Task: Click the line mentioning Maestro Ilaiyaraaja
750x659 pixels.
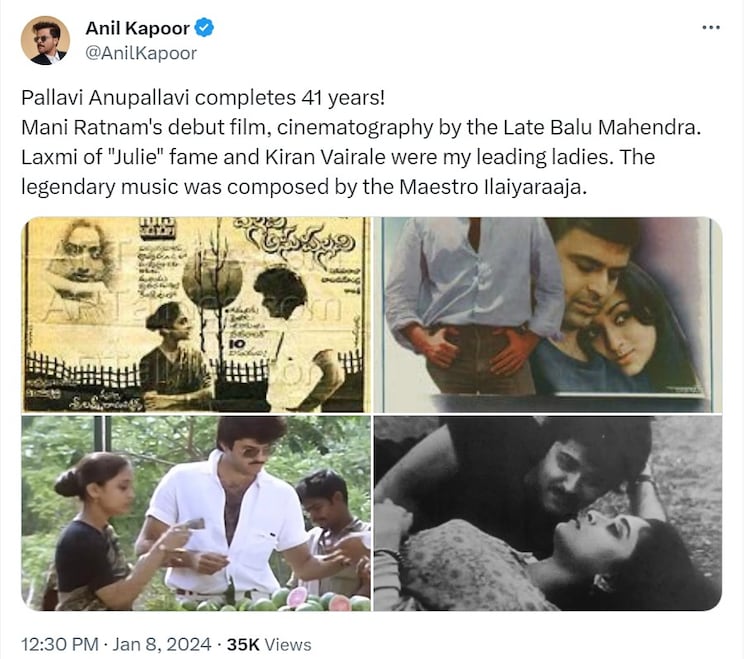Action: click(x=304, y=187)
